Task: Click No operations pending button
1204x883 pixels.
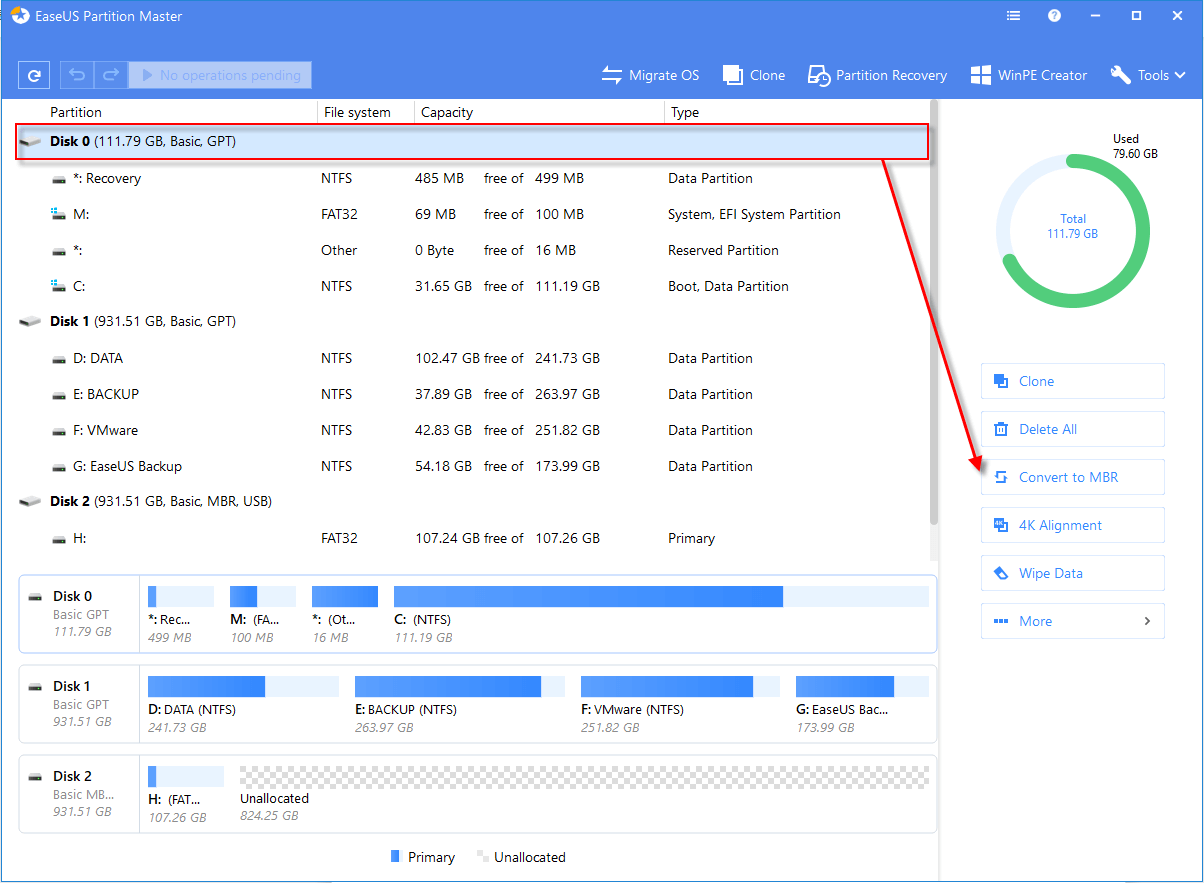Action: coord(220,75)
